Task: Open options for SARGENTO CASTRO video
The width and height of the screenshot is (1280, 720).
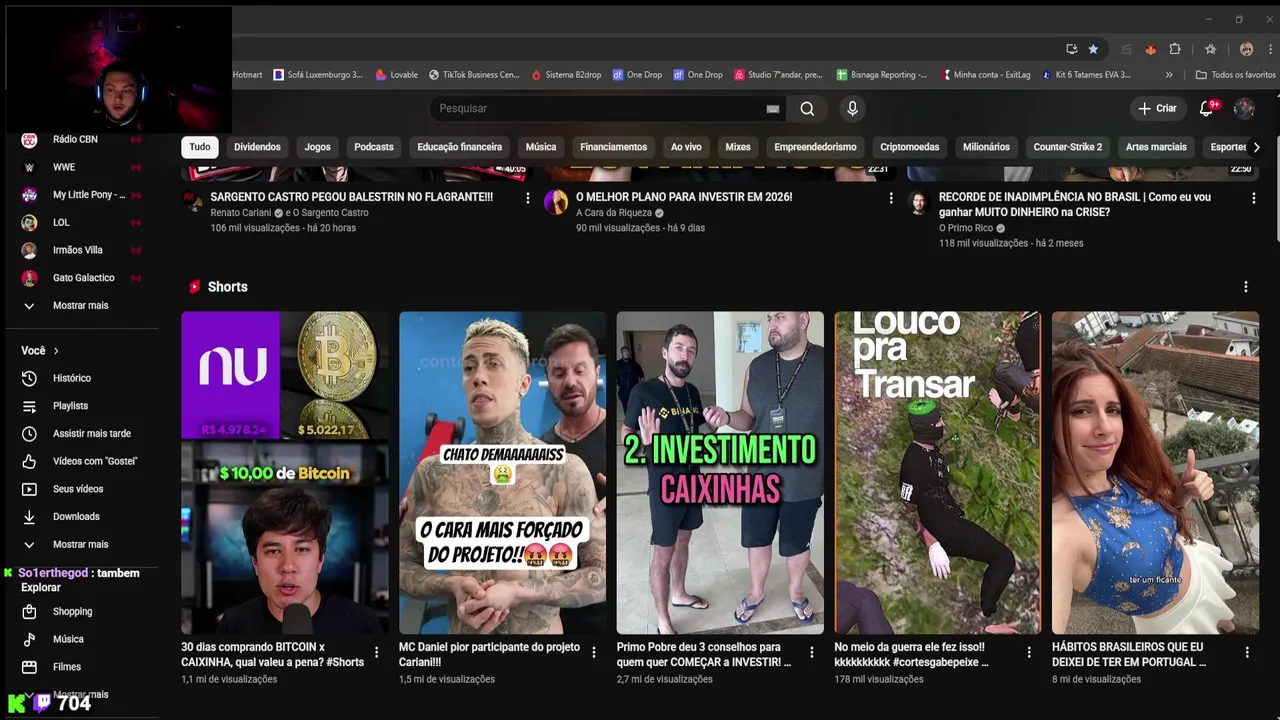Action: (x=528, y=198)
